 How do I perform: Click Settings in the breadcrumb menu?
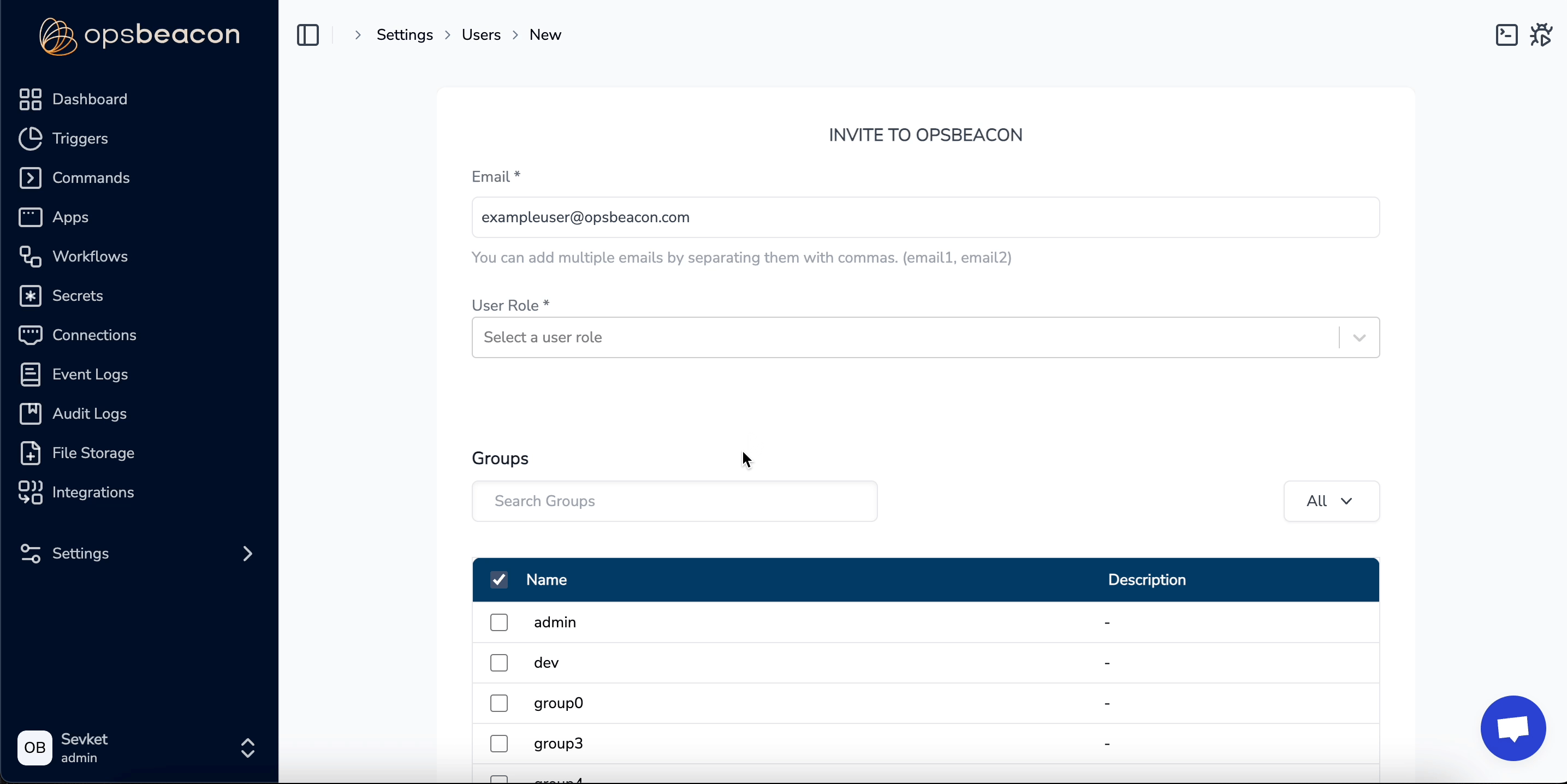click(404, 34)
